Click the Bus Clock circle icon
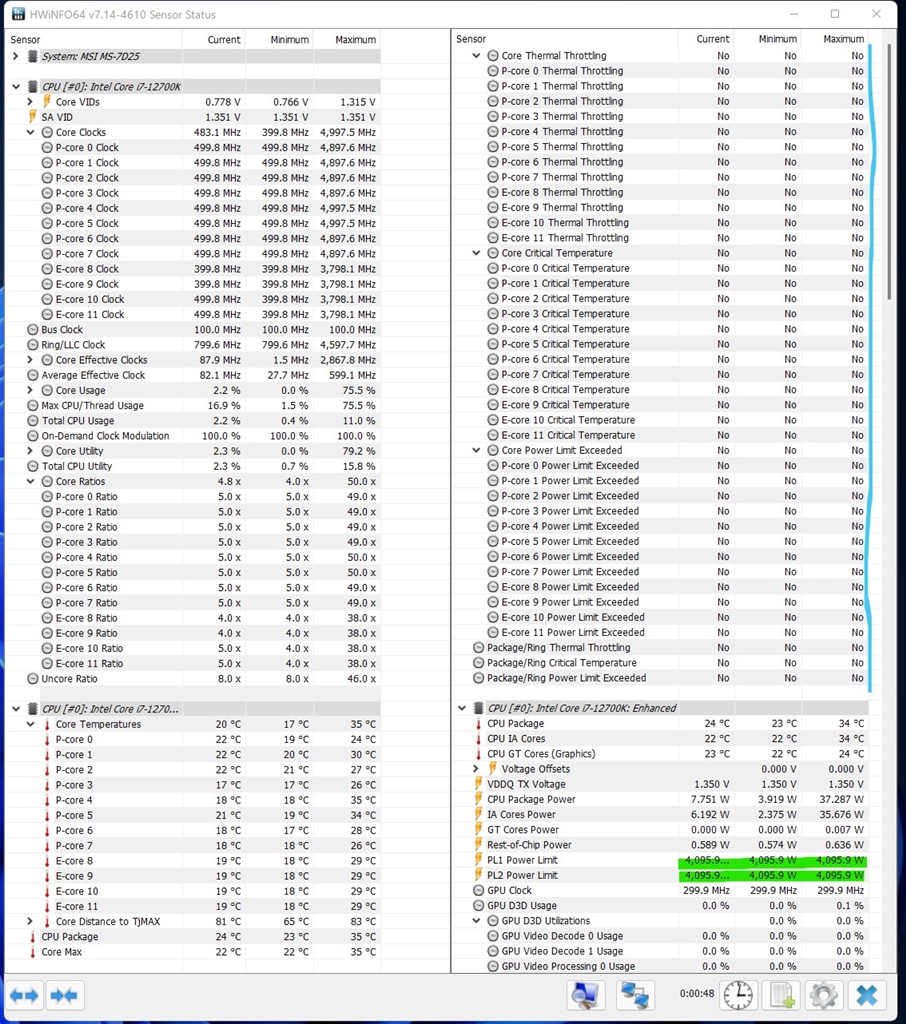Viewport: 906px width, 1024px height. coord(33,330)
